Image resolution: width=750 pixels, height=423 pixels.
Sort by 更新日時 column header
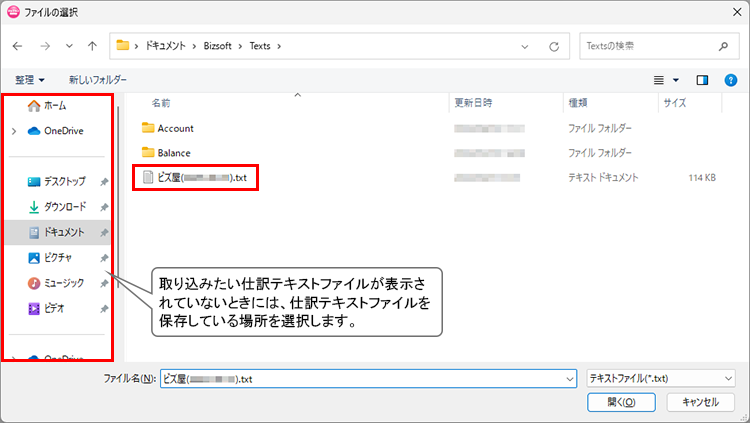pos(473,102)
